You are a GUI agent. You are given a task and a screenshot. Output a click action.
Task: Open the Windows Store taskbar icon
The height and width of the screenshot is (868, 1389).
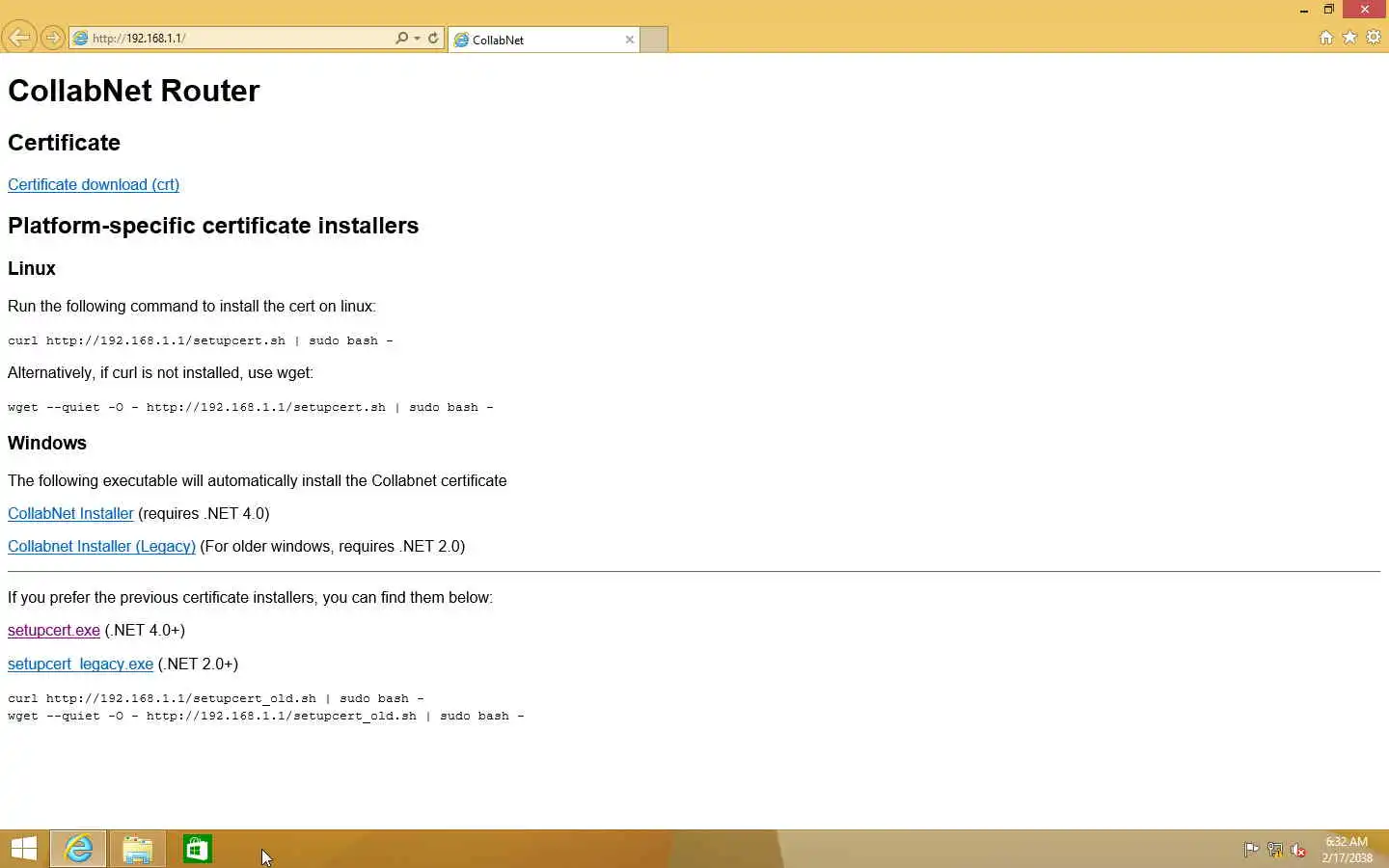197,849
